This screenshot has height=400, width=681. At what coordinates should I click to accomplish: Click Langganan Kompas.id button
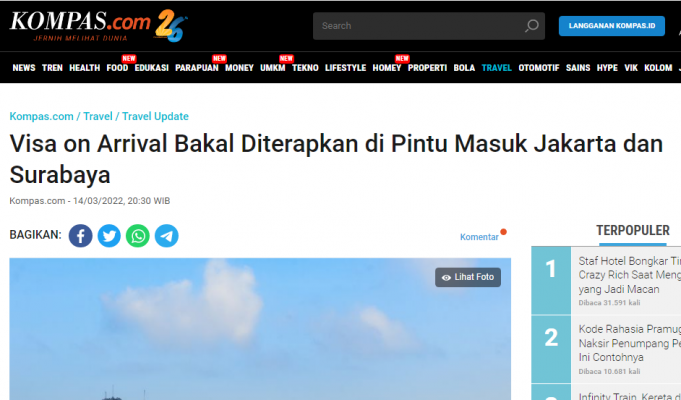click(612, 26)
